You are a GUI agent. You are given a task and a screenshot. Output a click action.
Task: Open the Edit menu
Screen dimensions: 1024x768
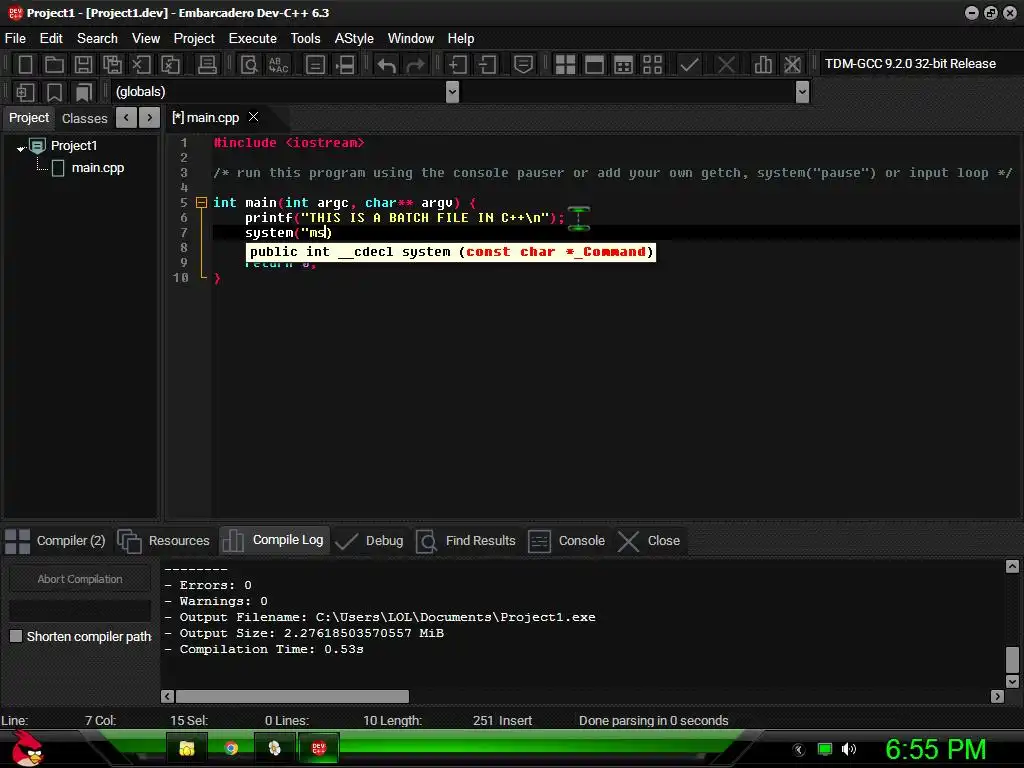point(51,39)
